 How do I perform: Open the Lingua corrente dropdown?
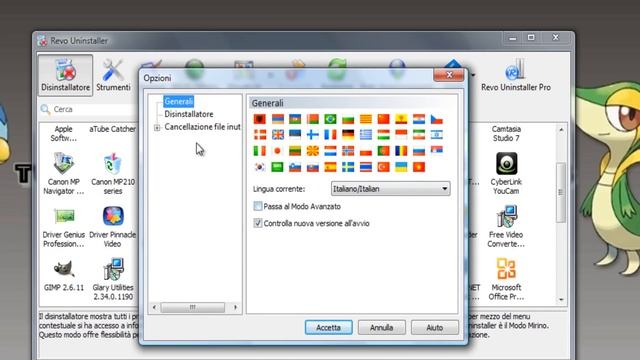coord(391,189)
